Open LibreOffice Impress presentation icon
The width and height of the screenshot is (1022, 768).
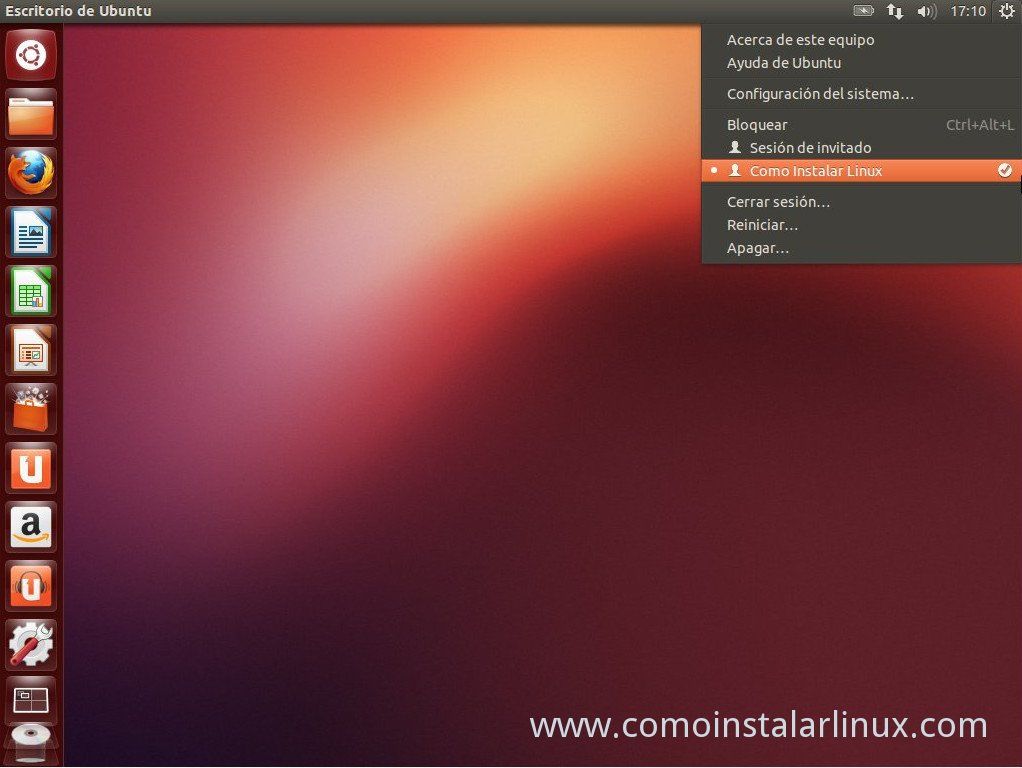(31, 350)
